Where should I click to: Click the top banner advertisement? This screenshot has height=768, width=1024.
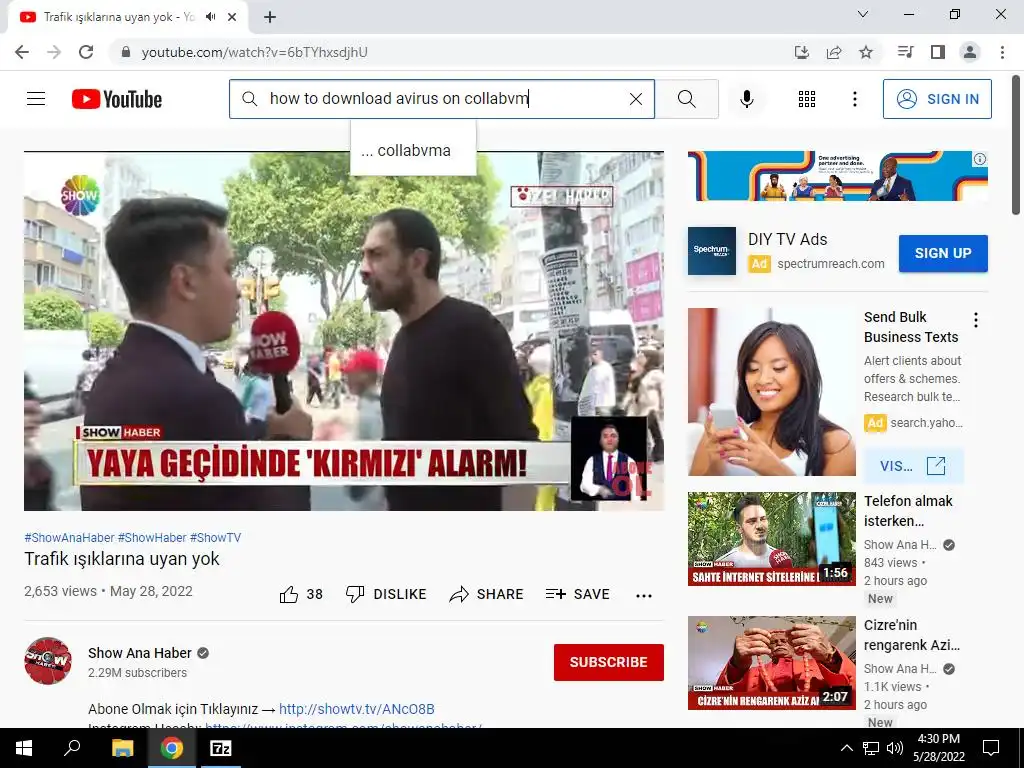click(837, 176)
